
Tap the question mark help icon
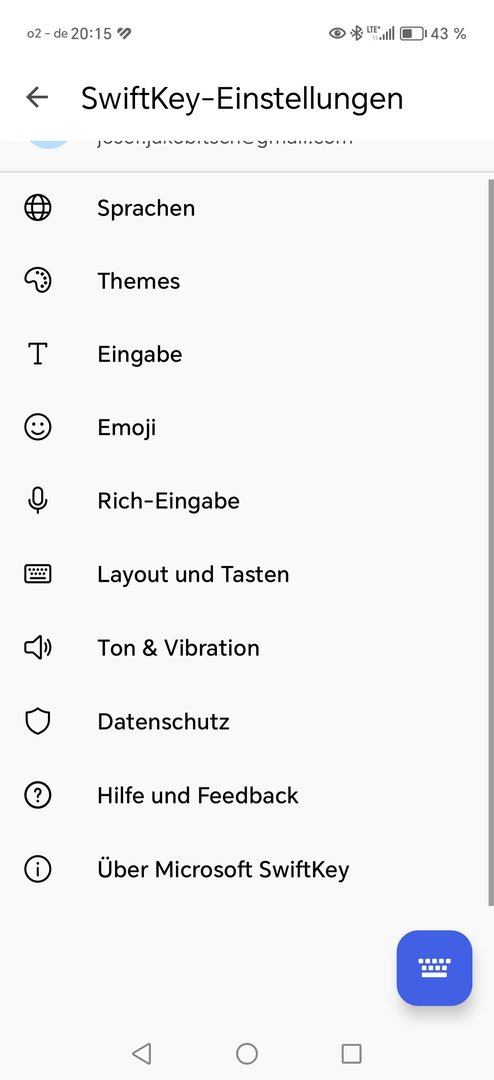pos(38,796)
